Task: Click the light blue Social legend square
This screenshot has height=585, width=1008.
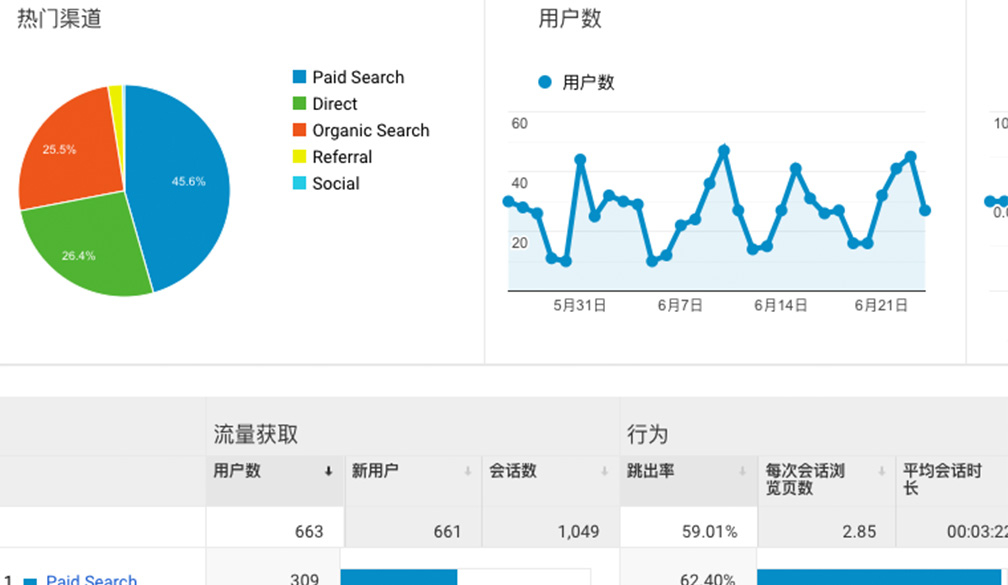Action: pos(299,183)
